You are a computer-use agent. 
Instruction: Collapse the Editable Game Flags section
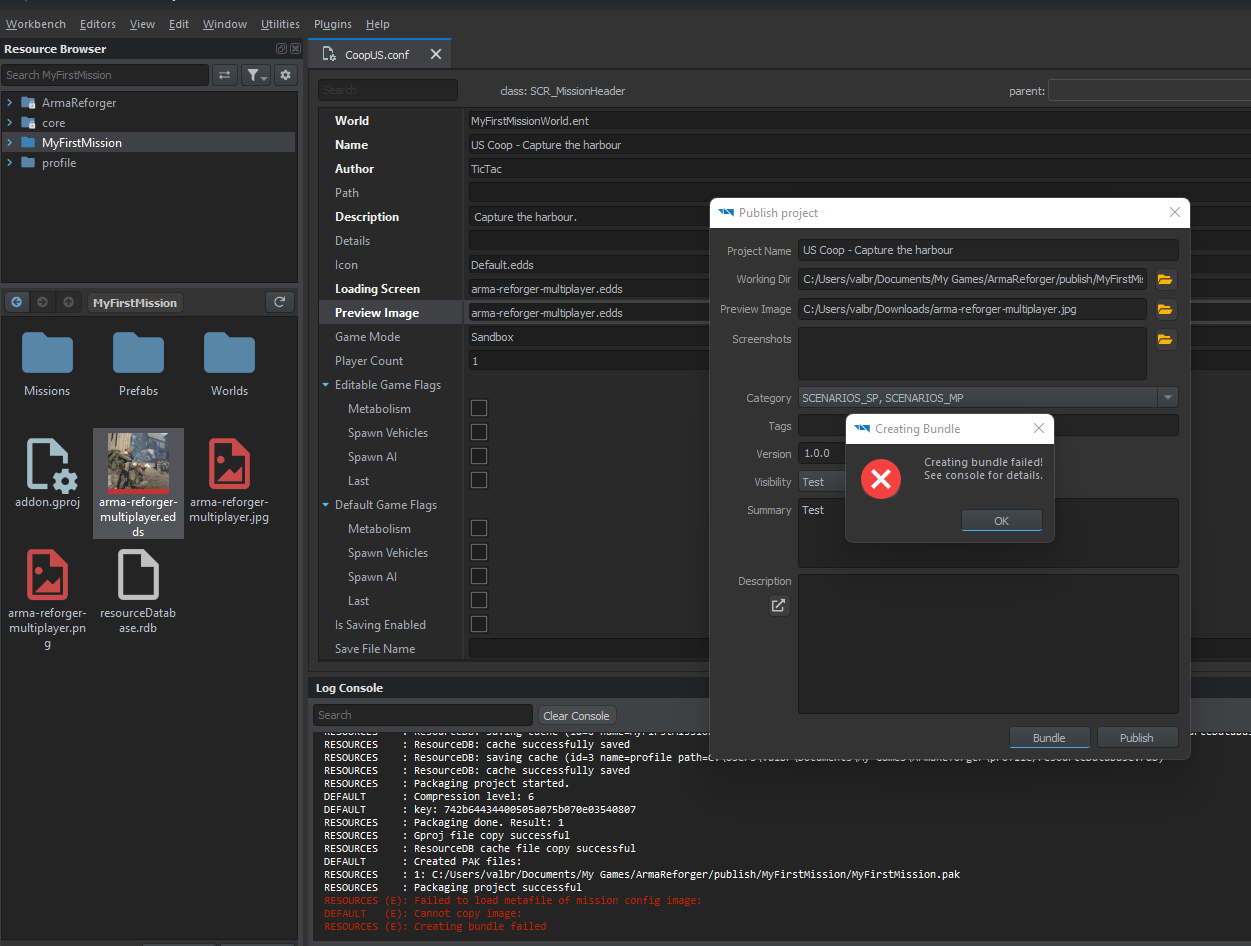click(x=326, y=385)
